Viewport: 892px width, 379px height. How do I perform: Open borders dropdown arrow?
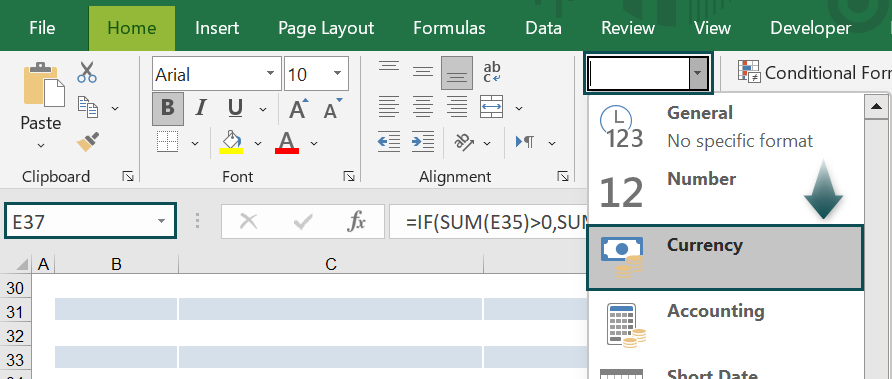pos(195,143)
